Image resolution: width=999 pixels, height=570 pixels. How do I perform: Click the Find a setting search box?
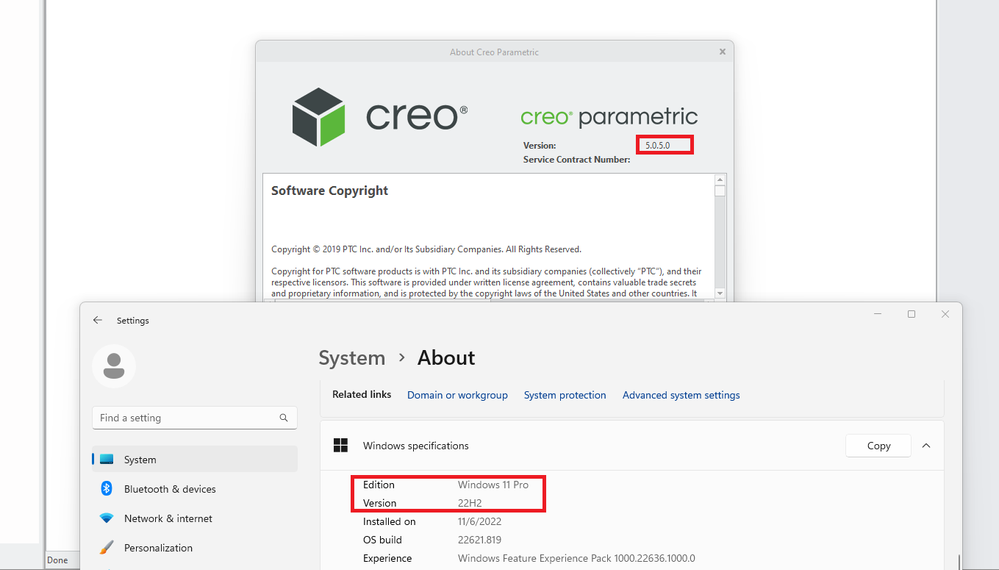pyautogui.click(x=185, y=418)
